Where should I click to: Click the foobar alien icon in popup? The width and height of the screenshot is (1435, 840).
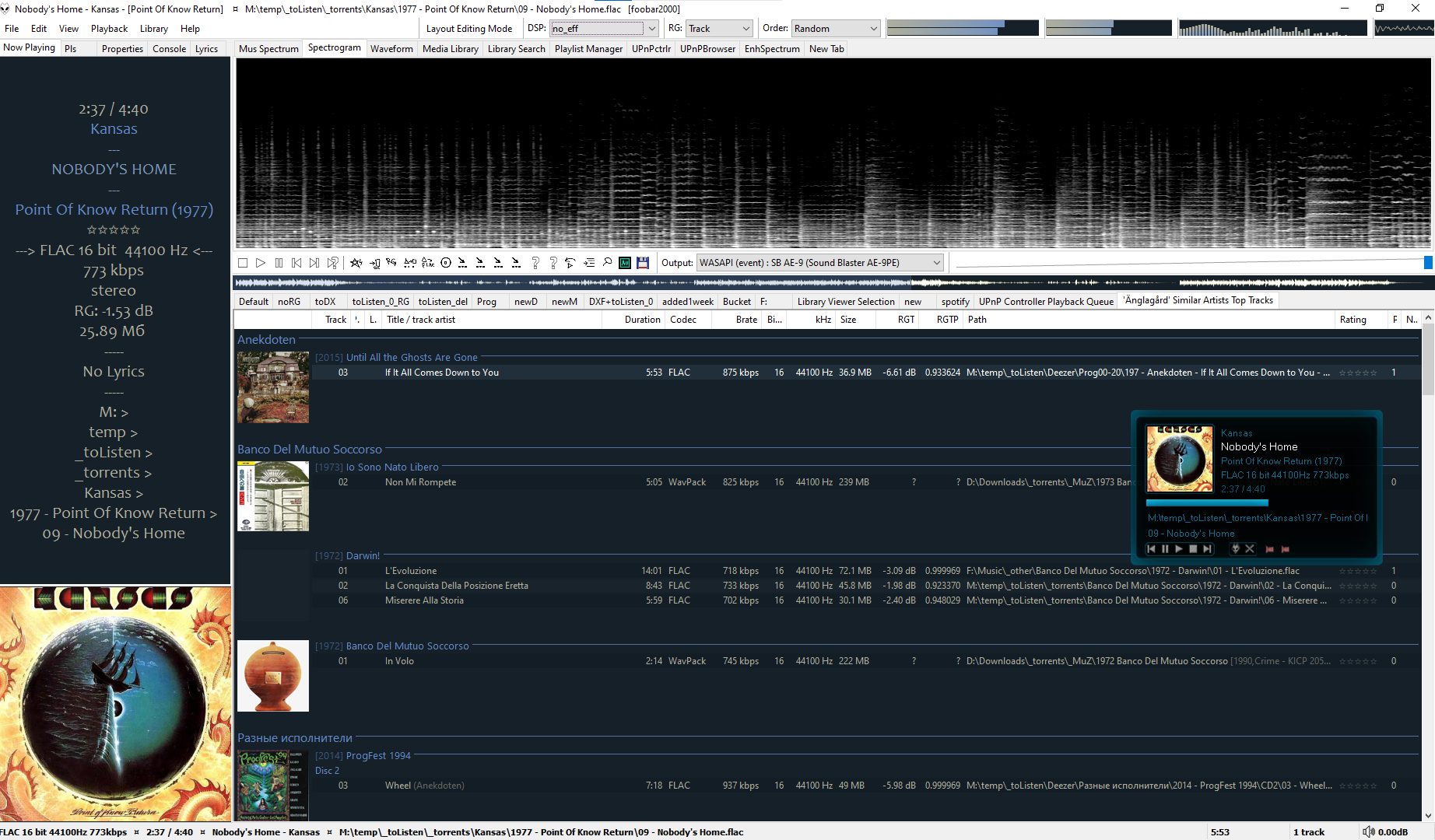1235,549
